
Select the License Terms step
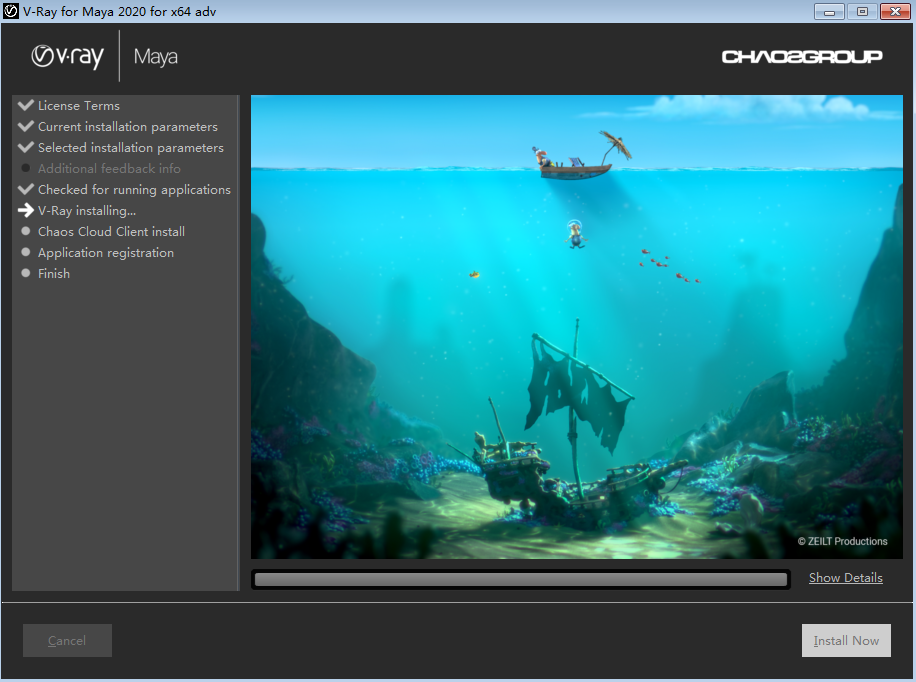79,106
